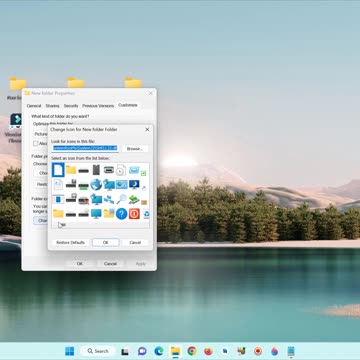Click the Browse... button
The width and height of the screenshot is (360, 360).
point(135,149)
